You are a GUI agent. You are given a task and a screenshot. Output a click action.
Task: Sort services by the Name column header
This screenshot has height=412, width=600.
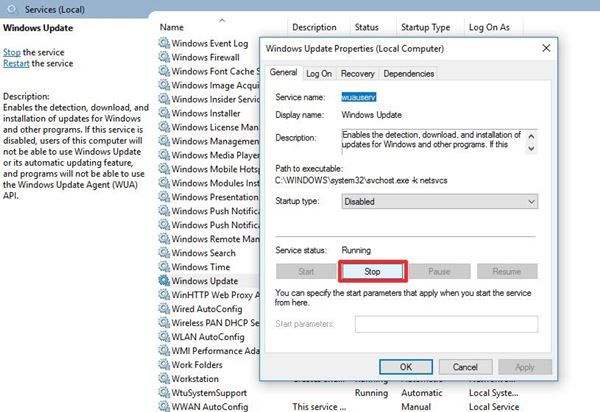[172, 27]
